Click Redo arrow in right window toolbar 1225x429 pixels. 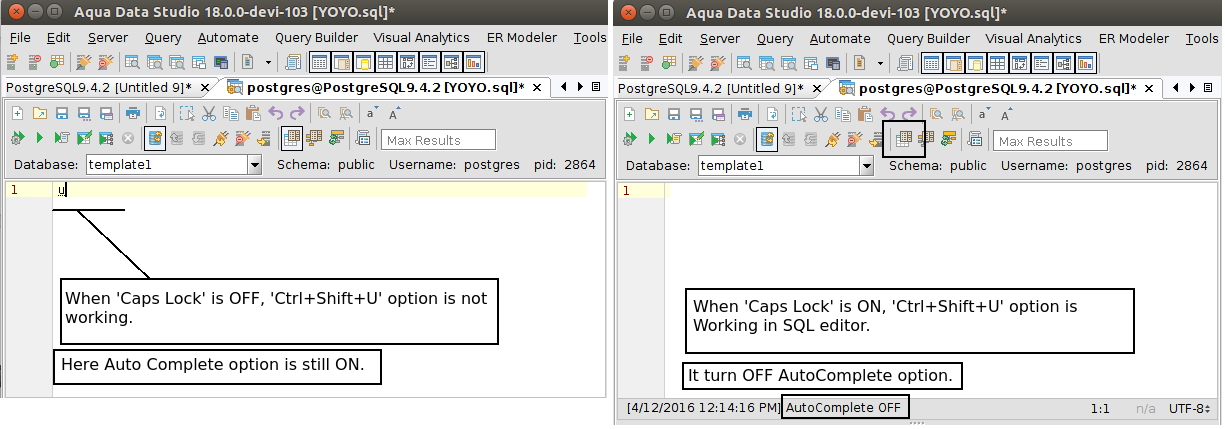(909, 113)
